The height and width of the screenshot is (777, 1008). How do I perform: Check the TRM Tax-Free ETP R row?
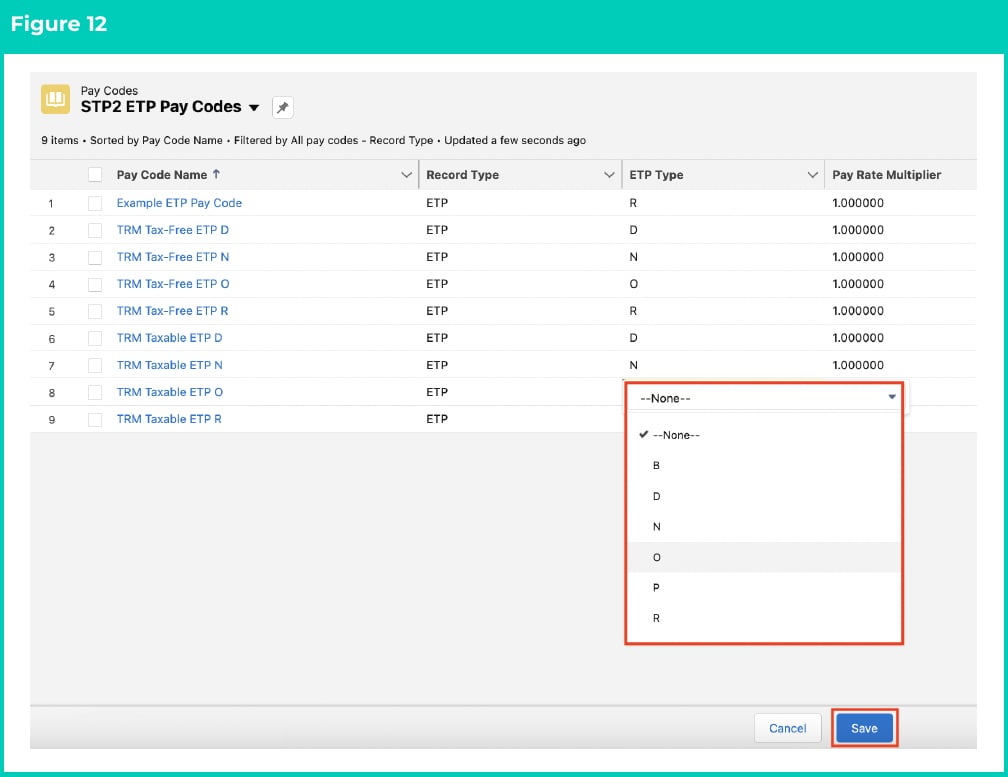click(x=95, y=311)
